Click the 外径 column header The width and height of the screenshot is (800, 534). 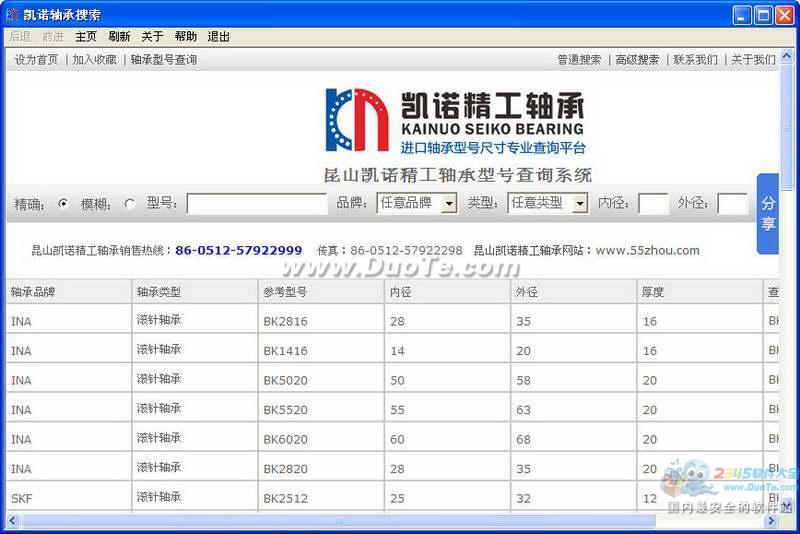click(x=573, y=292)
